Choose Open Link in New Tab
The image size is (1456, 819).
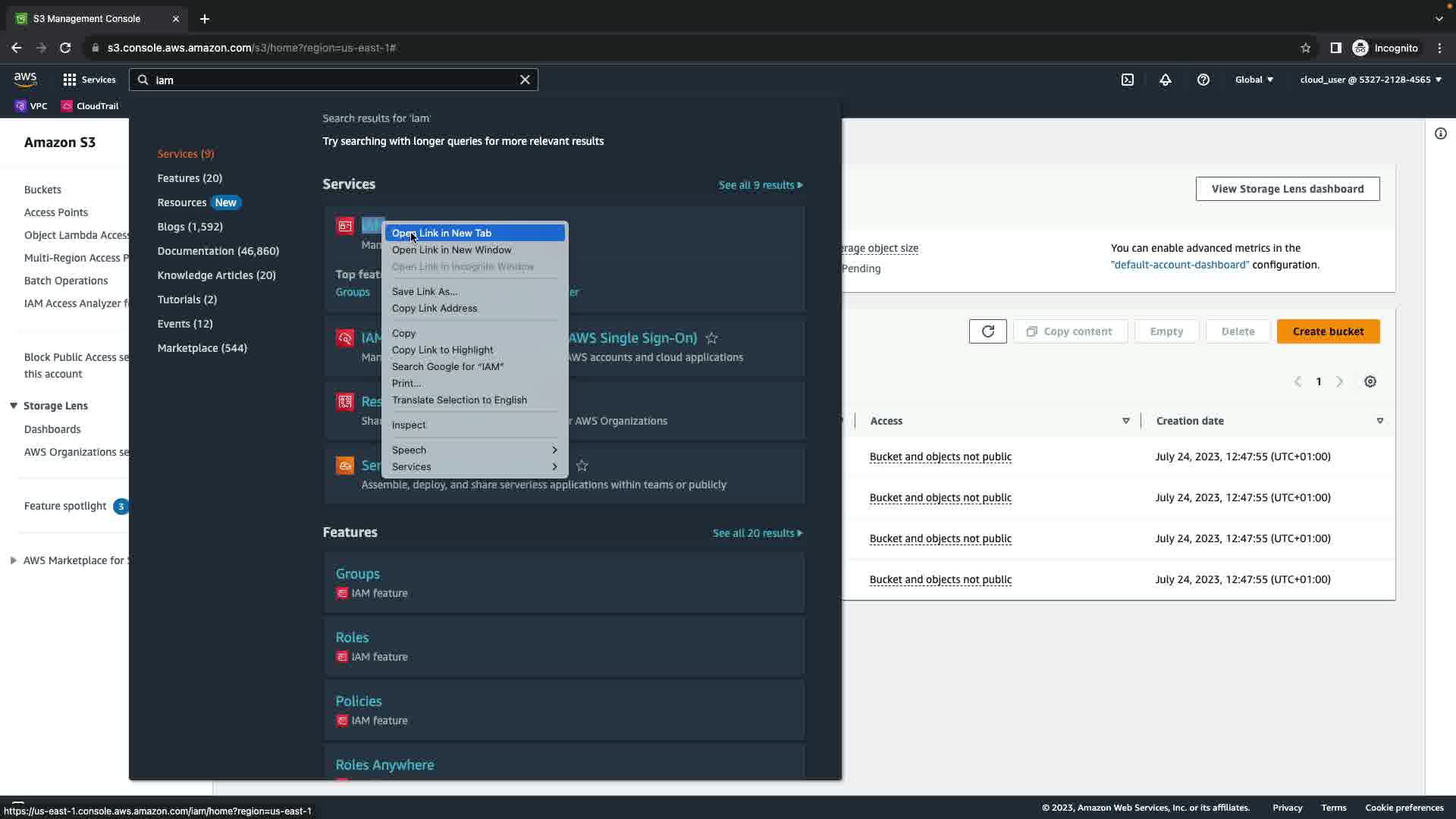pos(441,233)
